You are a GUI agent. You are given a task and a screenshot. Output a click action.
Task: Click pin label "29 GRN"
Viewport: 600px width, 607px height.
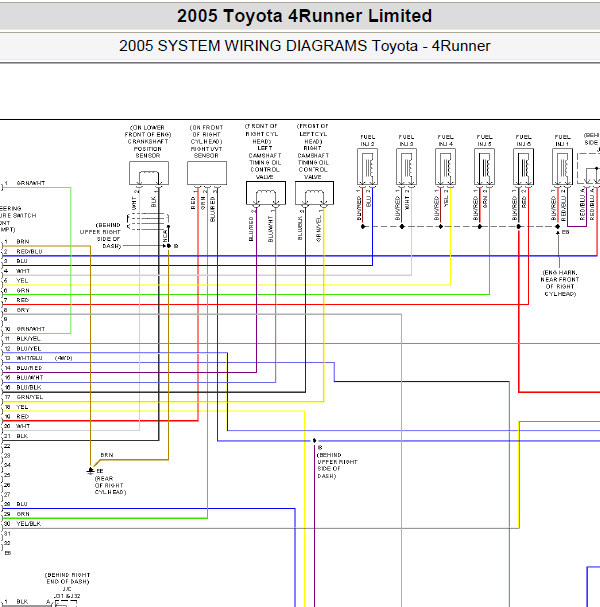(17, 514)
